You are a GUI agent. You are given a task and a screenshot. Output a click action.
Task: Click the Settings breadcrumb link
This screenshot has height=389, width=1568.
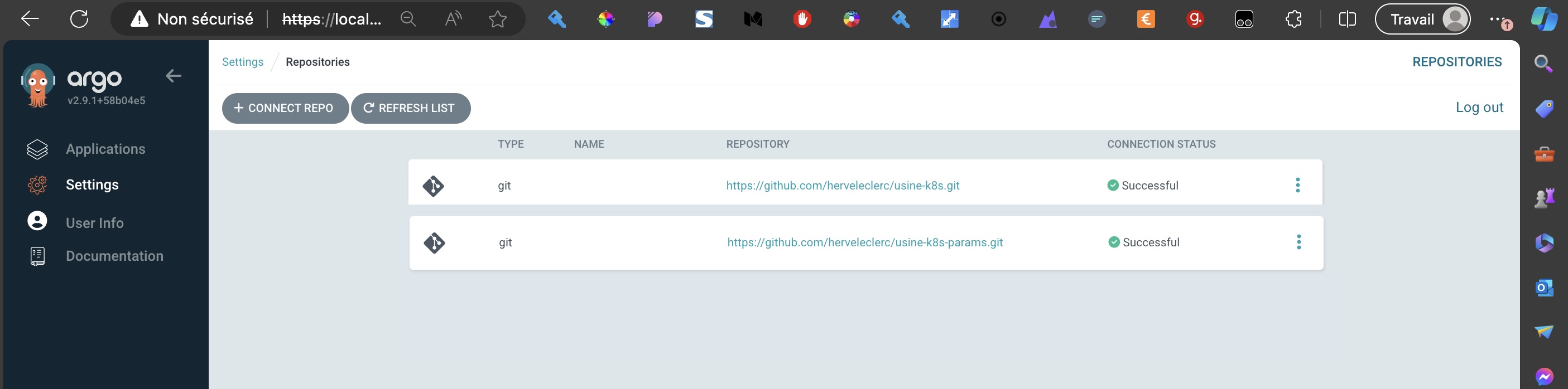tap(242, 62)
